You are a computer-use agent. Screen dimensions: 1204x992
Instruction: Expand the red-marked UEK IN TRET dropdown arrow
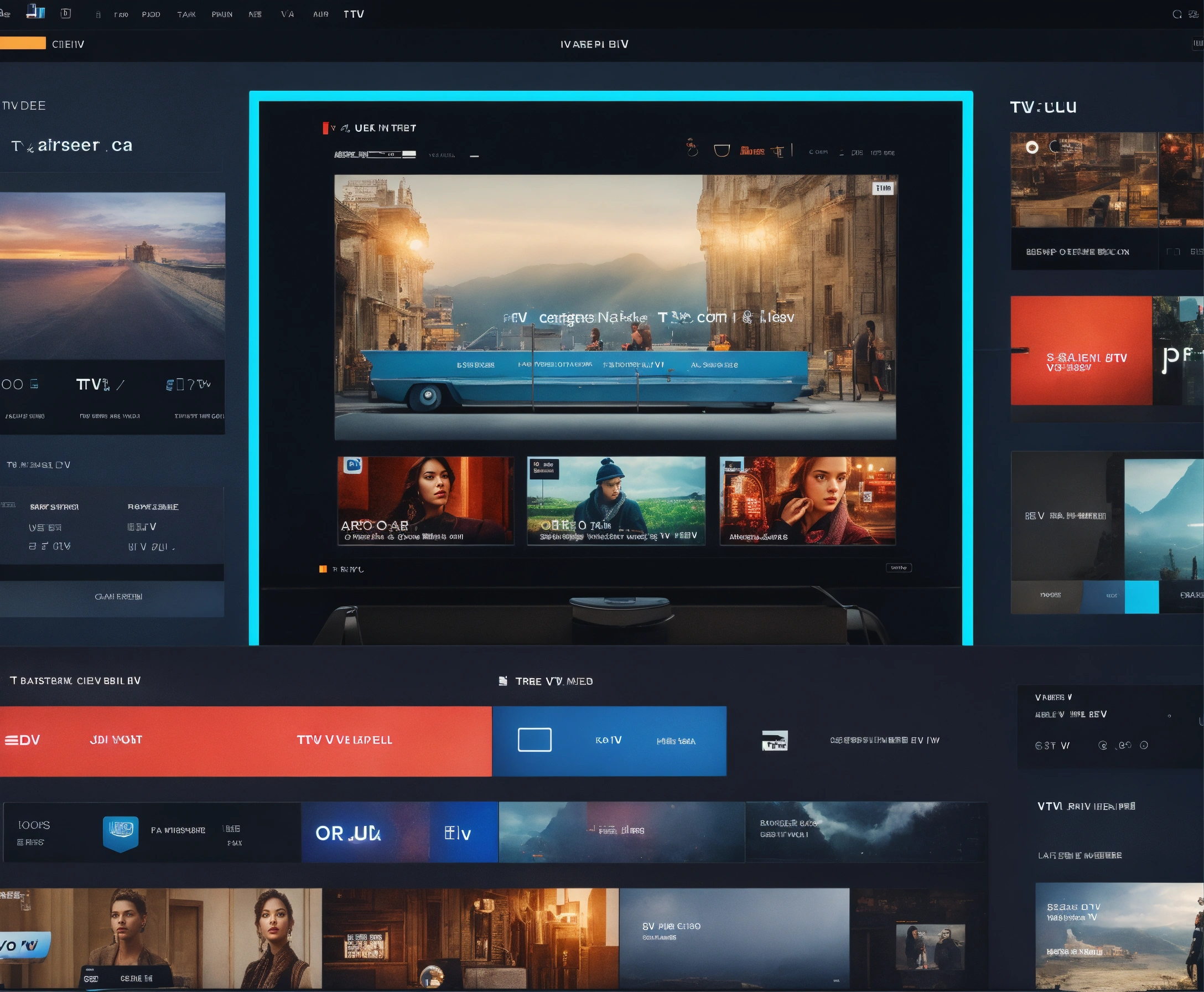(333, 128)
